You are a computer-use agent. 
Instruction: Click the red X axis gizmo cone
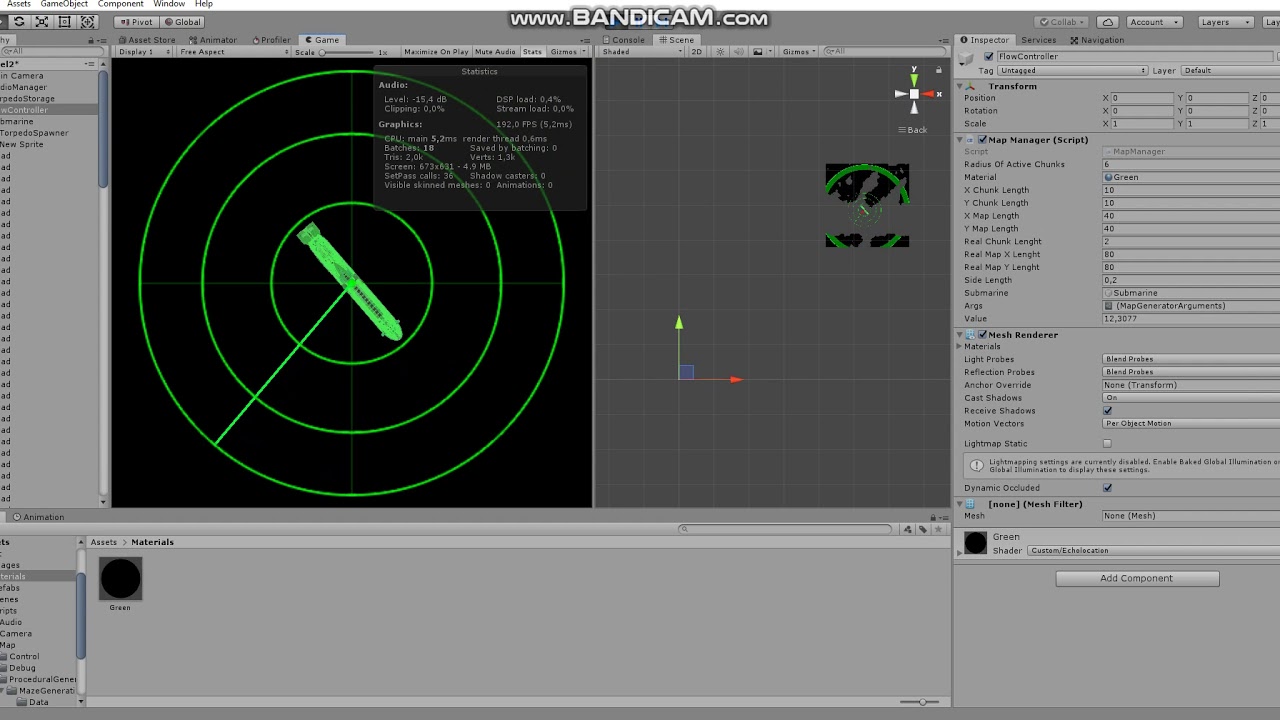tap(928, 94)
